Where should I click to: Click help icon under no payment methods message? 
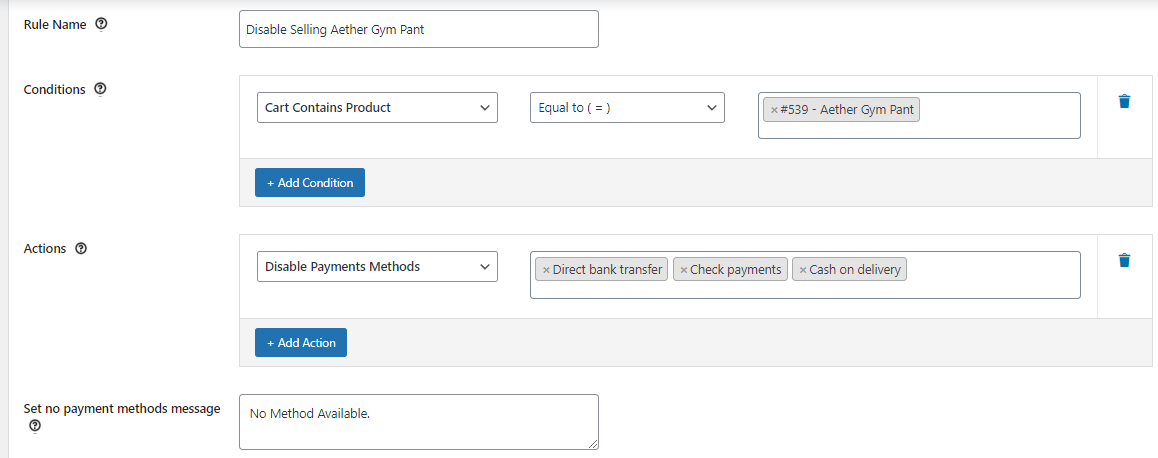coord(35,425)
